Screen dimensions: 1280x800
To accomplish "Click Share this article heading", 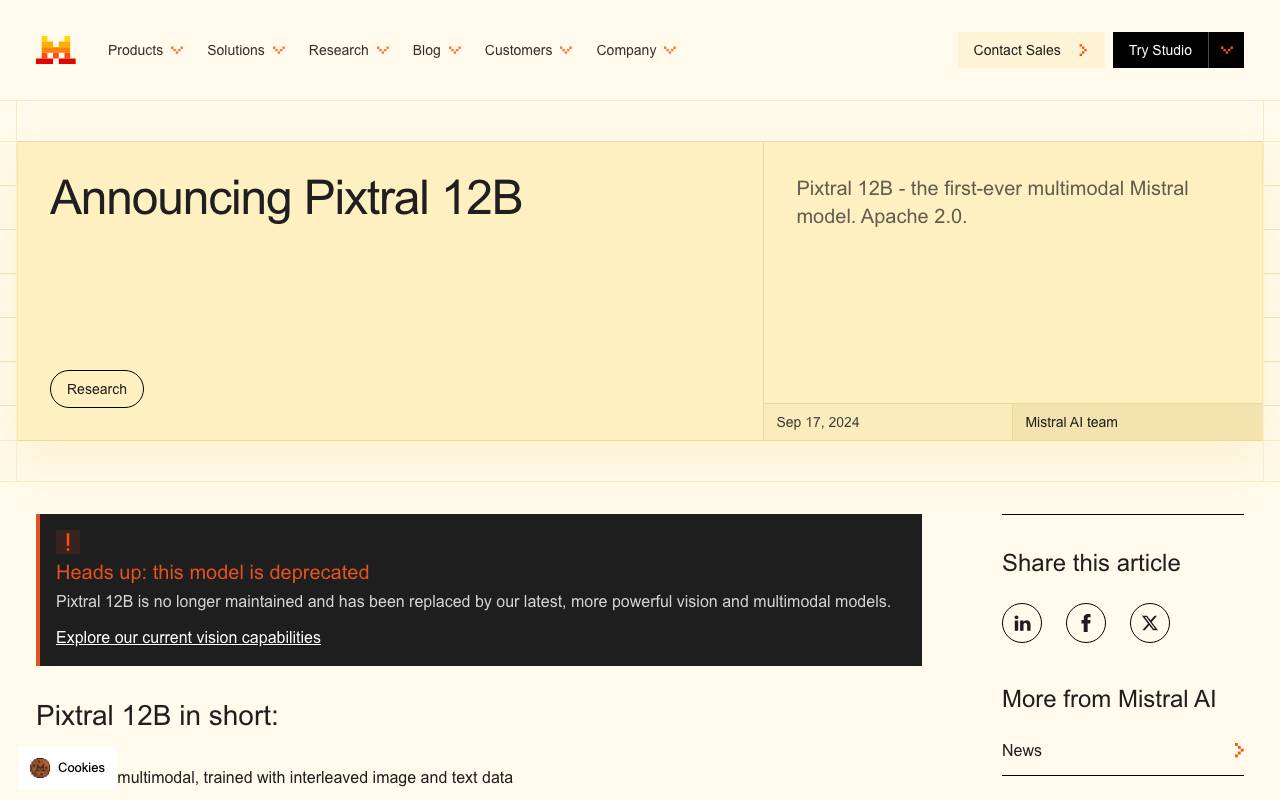I will click(1091, 563).
